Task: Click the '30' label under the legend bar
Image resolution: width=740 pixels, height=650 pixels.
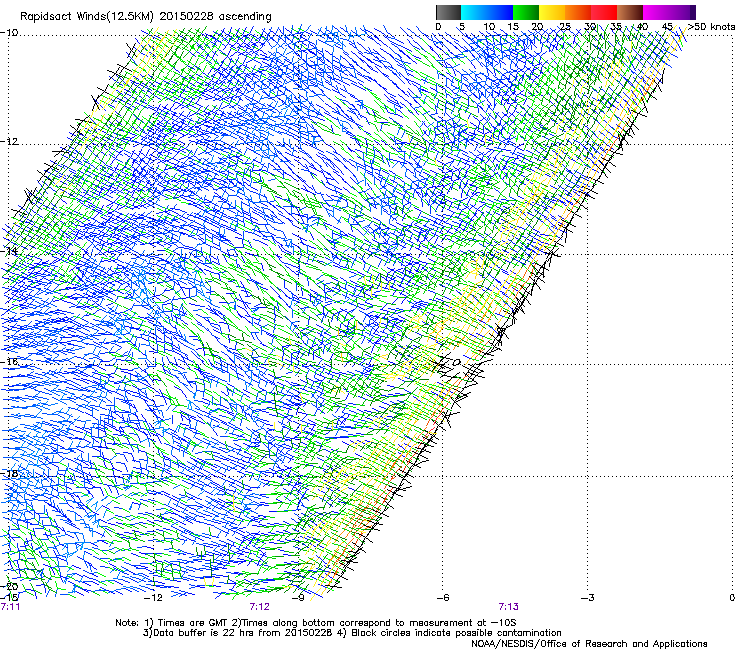Action: pos(590,26)
